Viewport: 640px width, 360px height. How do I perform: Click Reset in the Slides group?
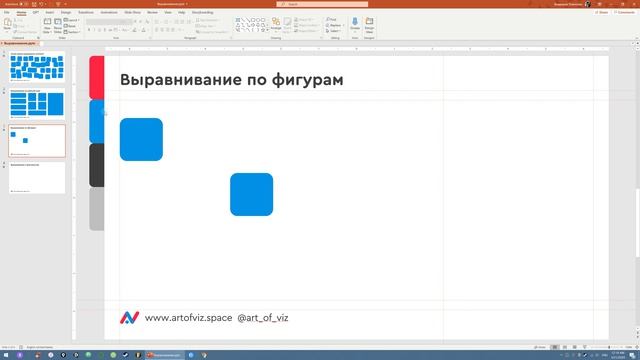point(70,26)
